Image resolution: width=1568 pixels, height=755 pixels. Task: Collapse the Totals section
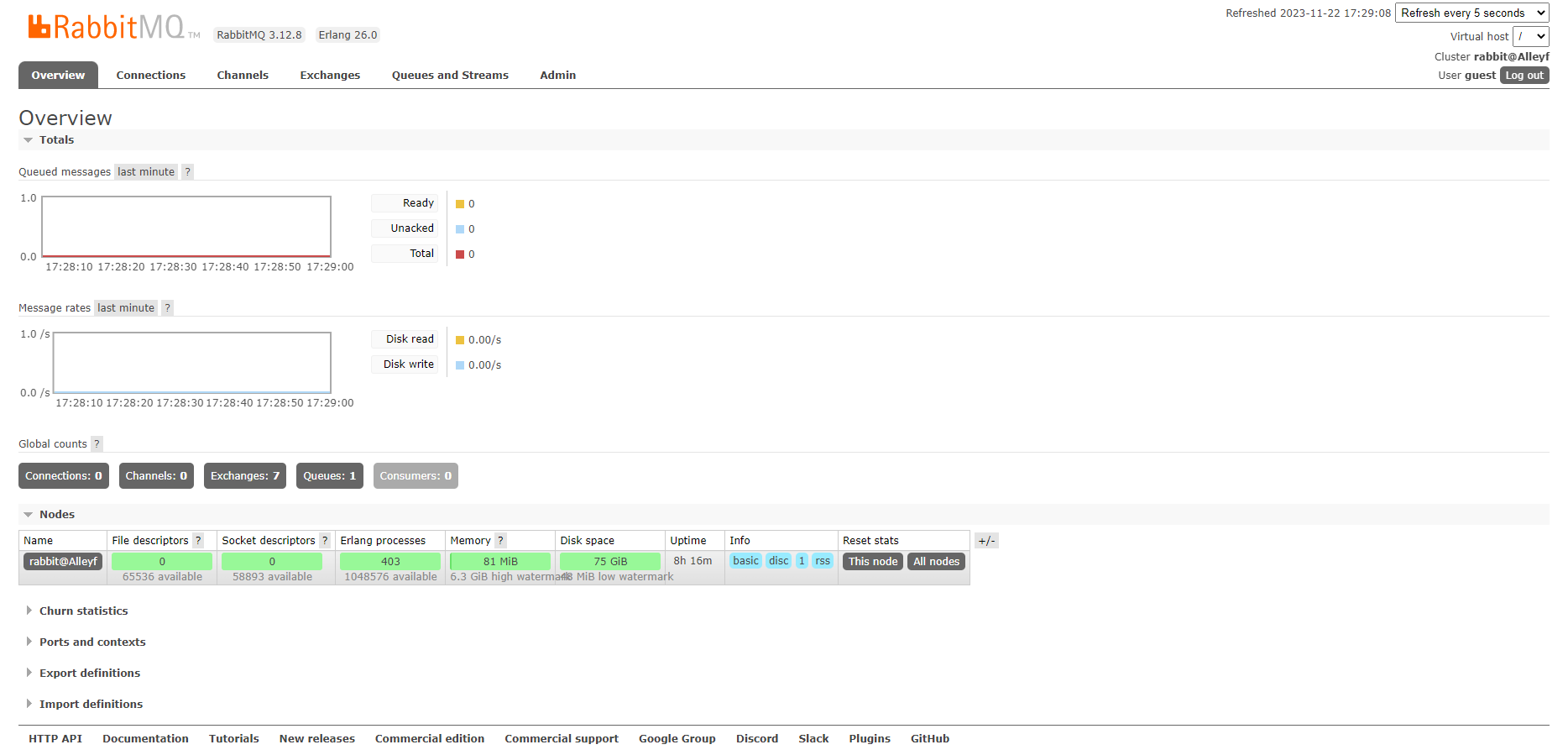(x=56, y=140)
